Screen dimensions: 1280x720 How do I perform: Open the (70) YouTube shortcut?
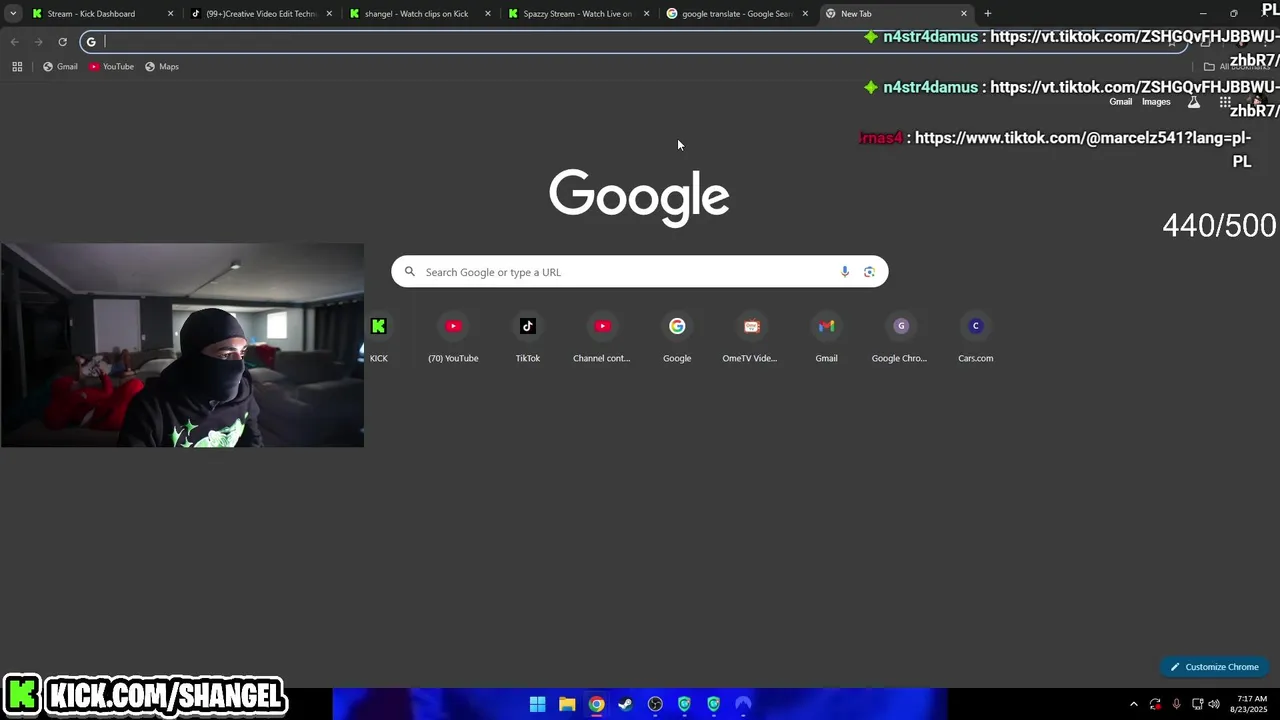coord(453,337)
